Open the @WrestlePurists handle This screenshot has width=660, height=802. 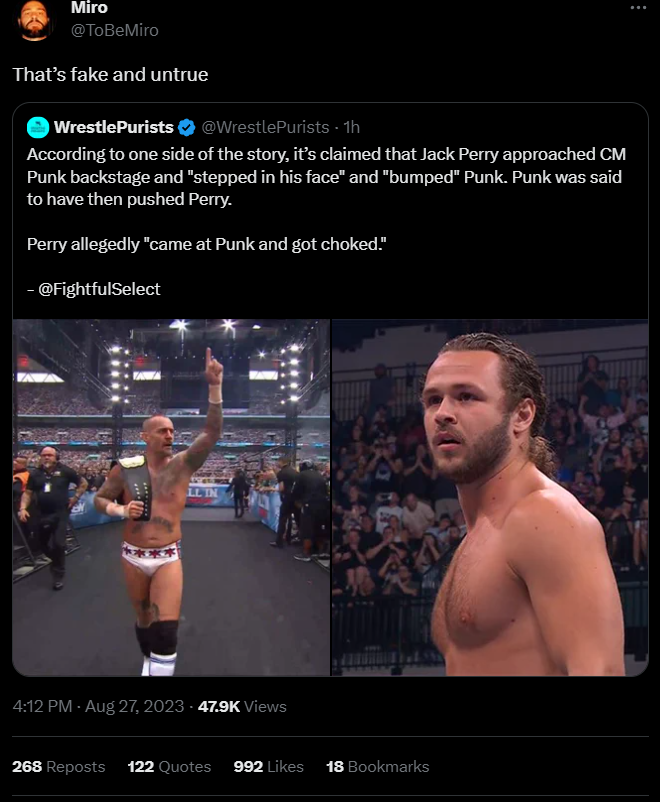[265, 127]
